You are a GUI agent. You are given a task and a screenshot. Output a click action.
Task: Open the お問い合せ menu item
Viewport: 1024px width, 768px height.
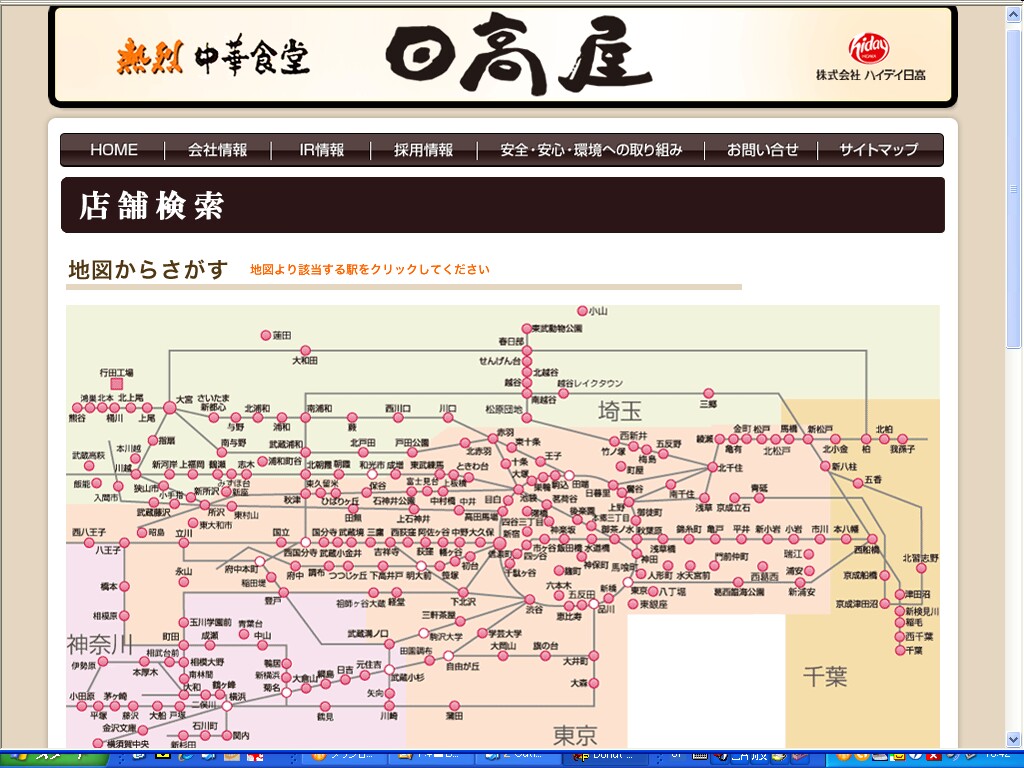[x=762, y=150]
